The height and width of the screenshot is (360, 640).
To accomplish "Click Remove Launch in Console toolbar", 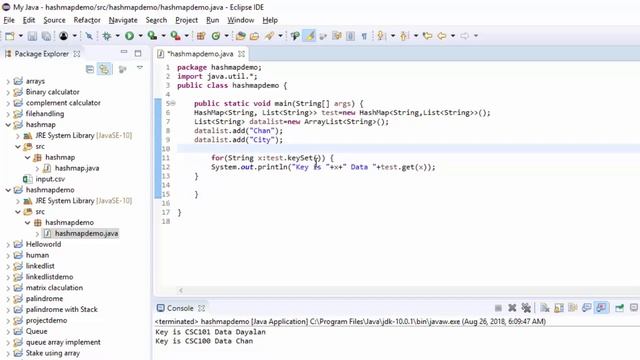I will click(x=512, y=308).
